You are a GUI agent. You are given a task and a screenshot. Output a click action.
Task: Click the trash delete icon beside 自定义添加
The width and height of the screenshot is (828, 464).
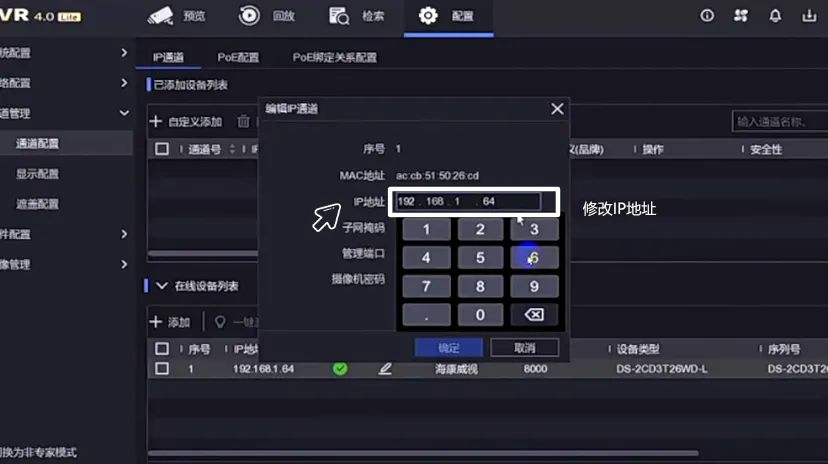coord(243,121)
